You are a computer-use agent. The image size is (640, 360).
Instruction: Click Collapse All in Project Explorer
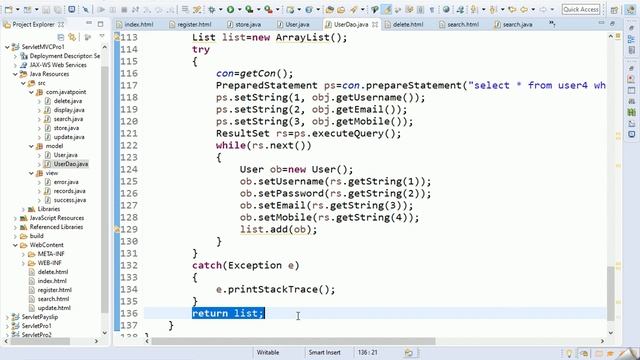(x=61, y=37)
